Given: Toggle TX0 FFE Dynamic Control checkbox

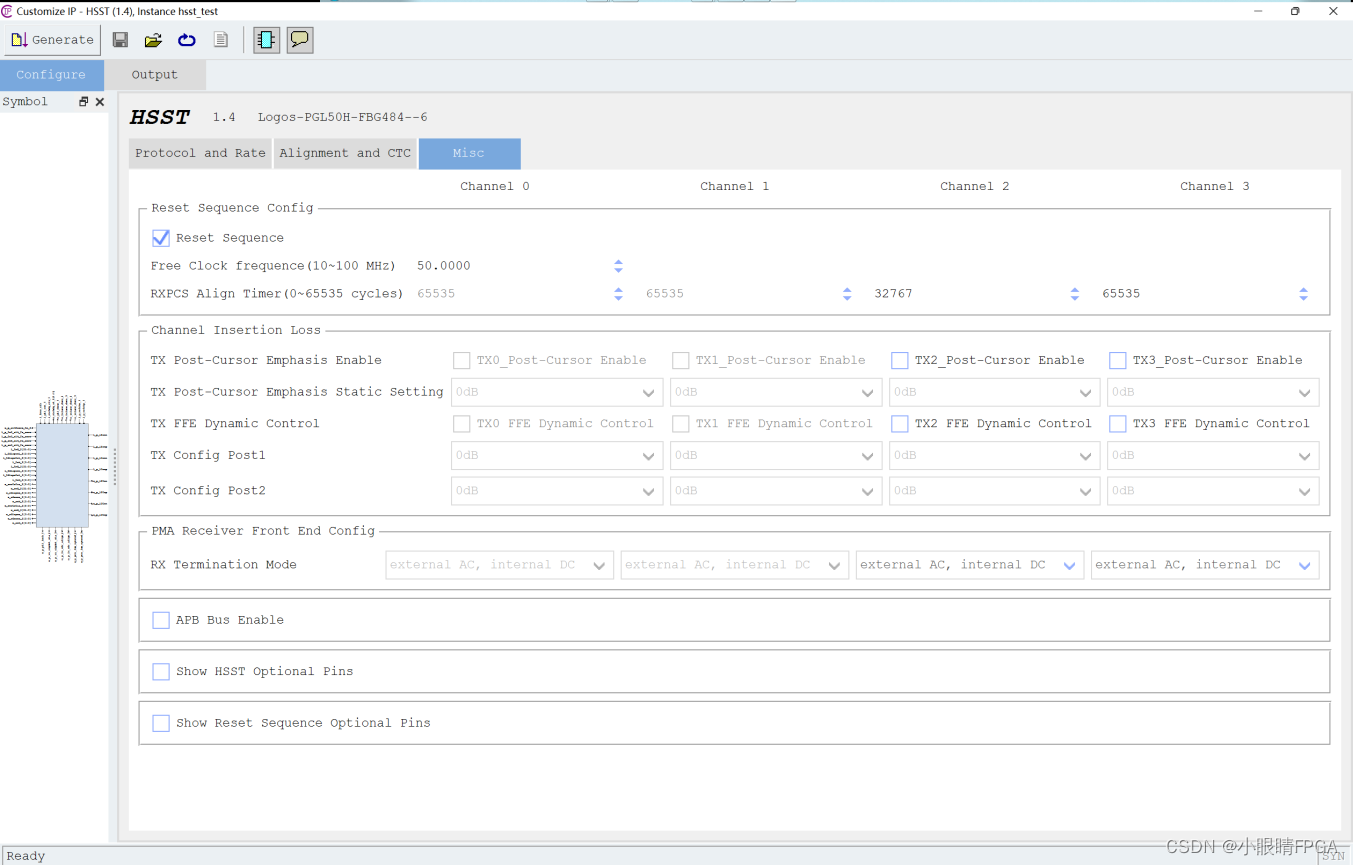Looking at the screenshot, I should tap(462, 424).
